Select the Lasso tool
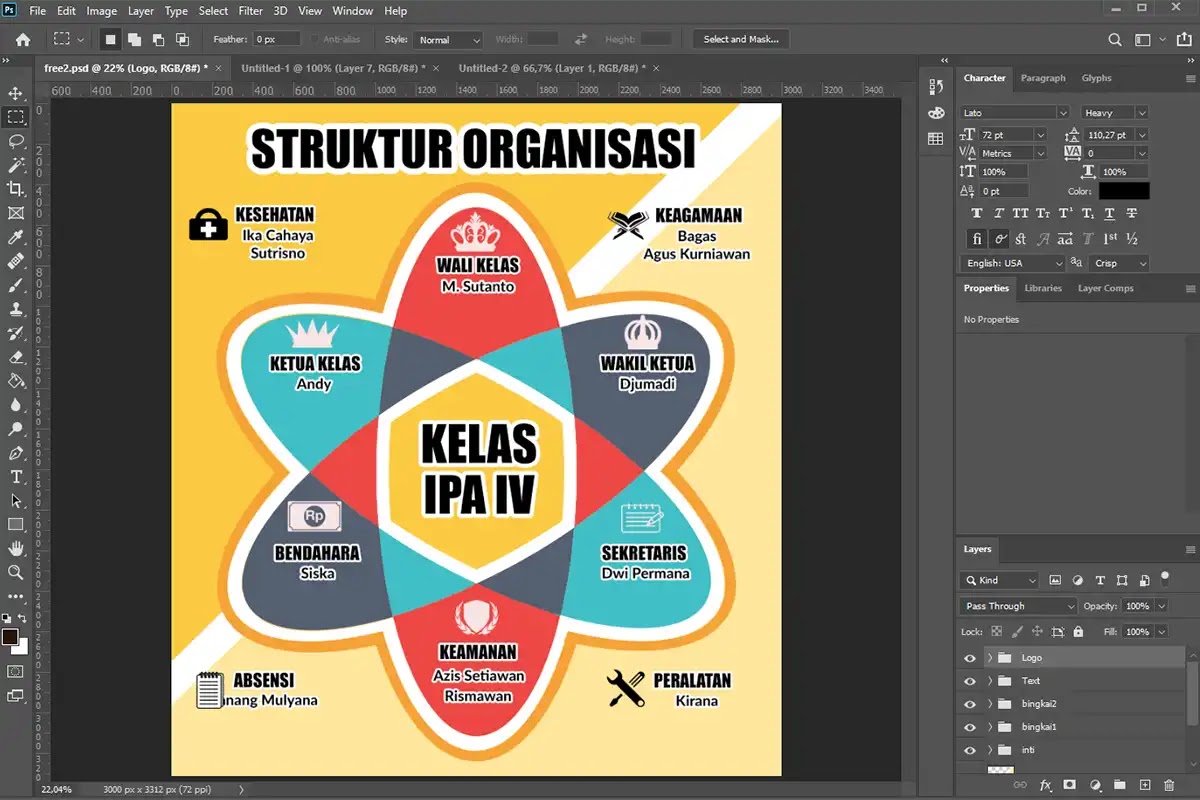Screen dimensions: 1200x800 point(16,141)
